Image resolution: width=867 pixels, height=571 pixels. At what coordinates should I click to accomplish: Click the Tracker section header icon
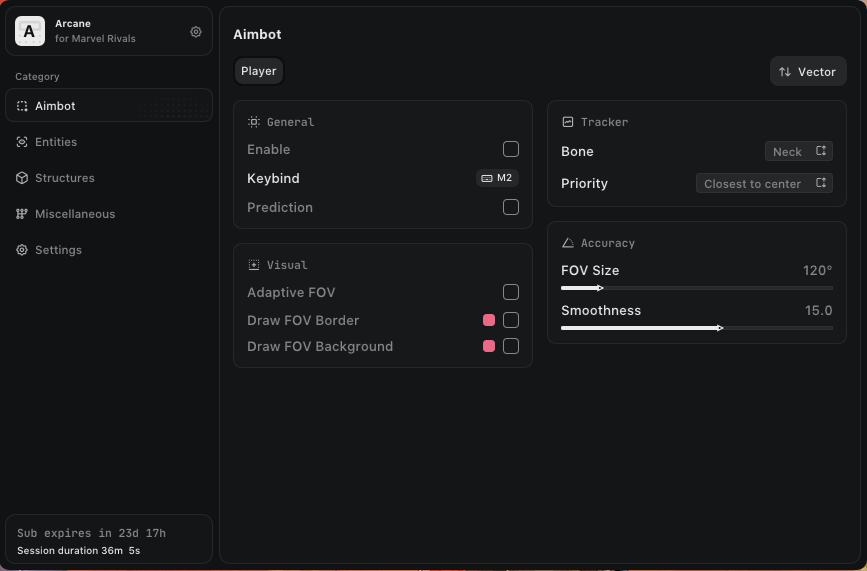coord(568,122)
